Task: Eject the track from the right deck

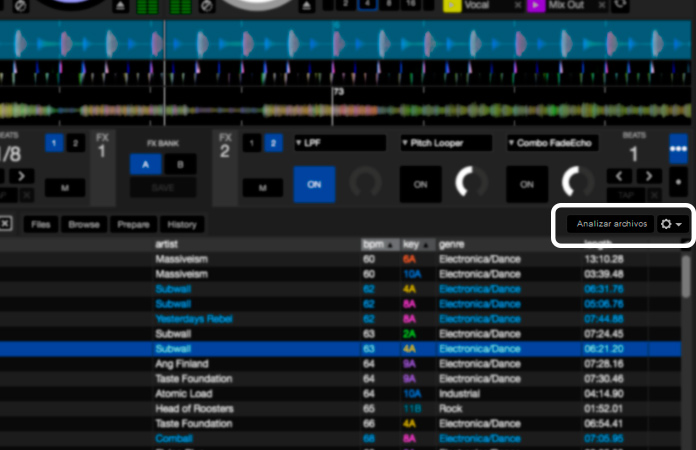Action: click(x=306, y=6)
